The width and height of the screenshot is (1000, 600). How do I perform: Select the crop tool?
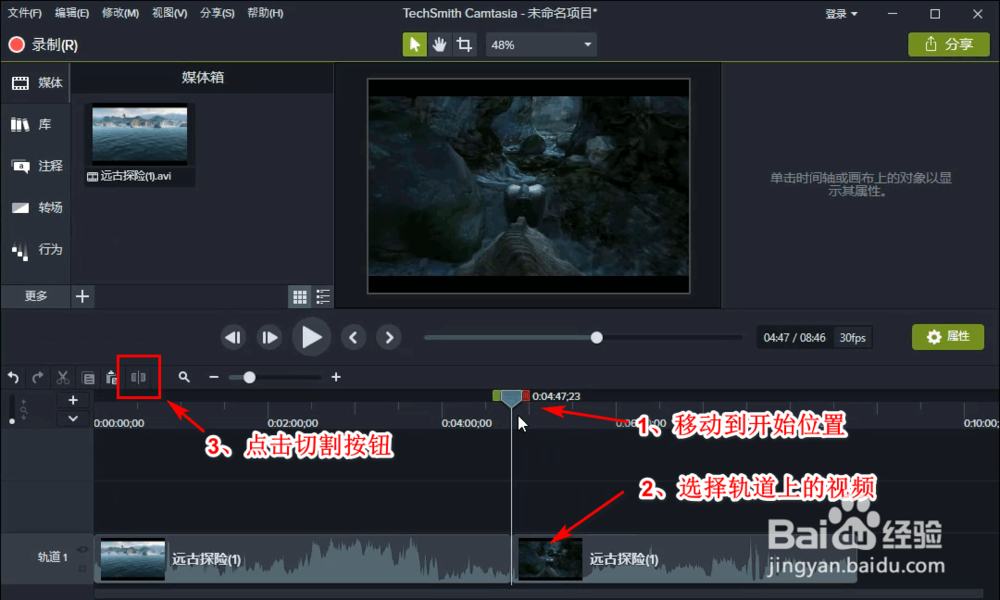(x=464, y=45)
